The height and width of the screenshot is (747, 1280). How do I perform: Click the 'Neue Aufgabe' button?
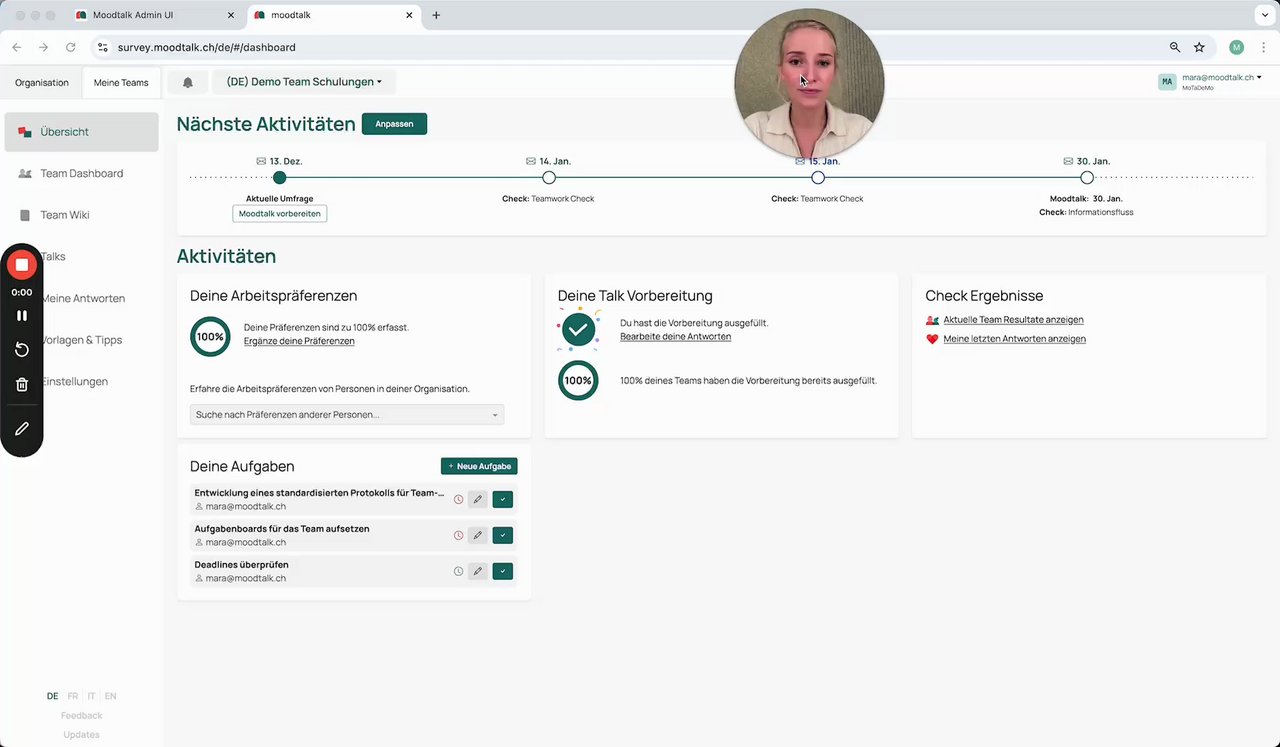click(x=479, y=466)
